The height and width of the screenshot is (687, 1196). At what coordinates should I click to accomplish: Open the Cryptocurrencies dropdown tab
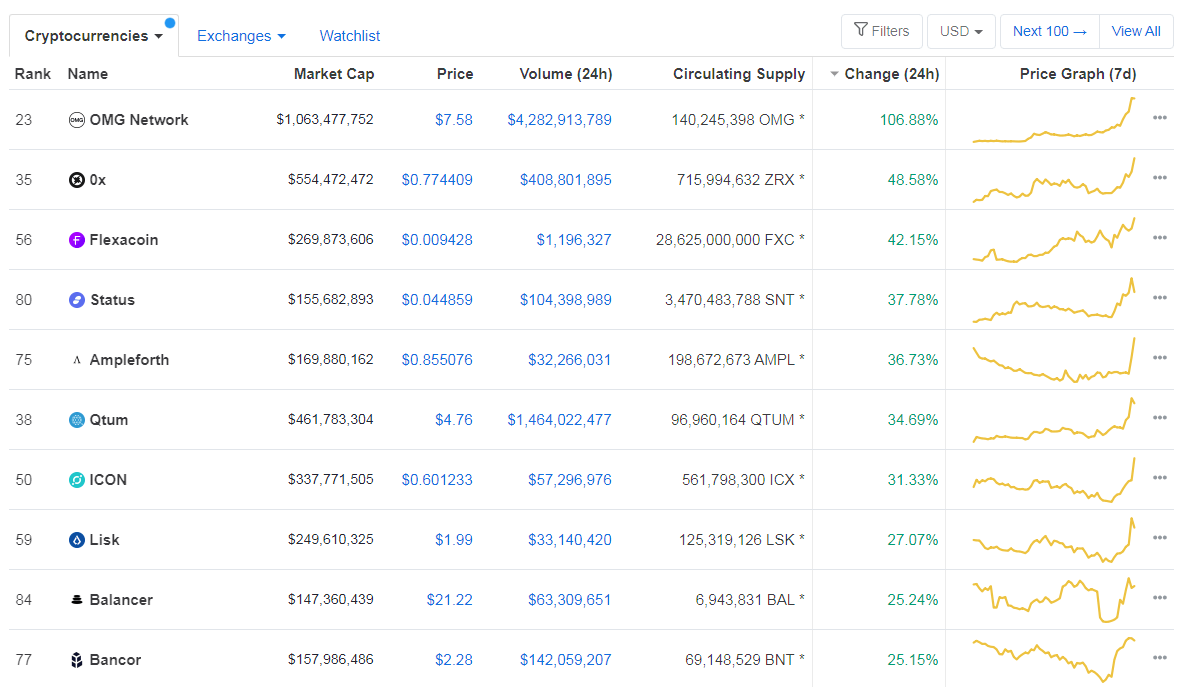pyautogui.click(x=94, y=36)
